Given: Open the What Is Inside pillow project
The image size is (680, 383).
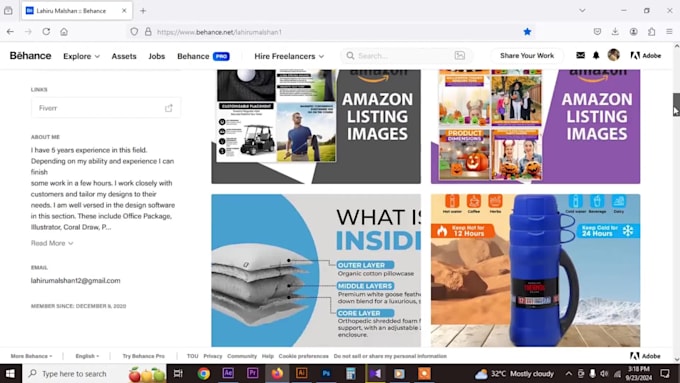Looking at the screenshot, I should (316, 270).
